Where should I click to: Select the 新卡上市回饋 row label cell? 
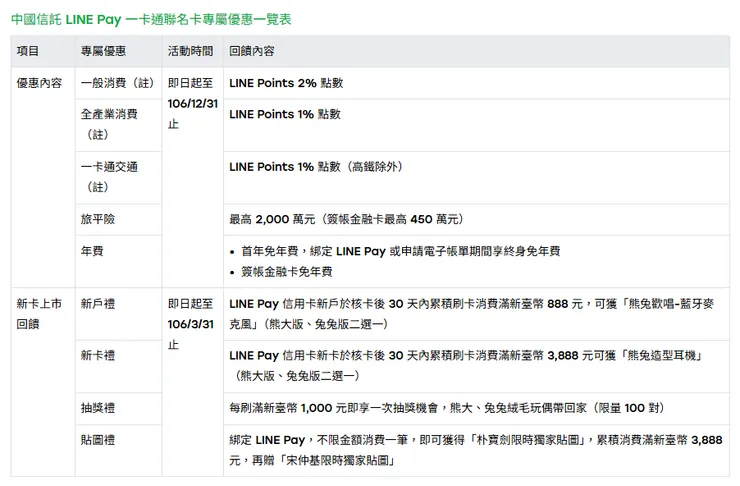(43, 382)
